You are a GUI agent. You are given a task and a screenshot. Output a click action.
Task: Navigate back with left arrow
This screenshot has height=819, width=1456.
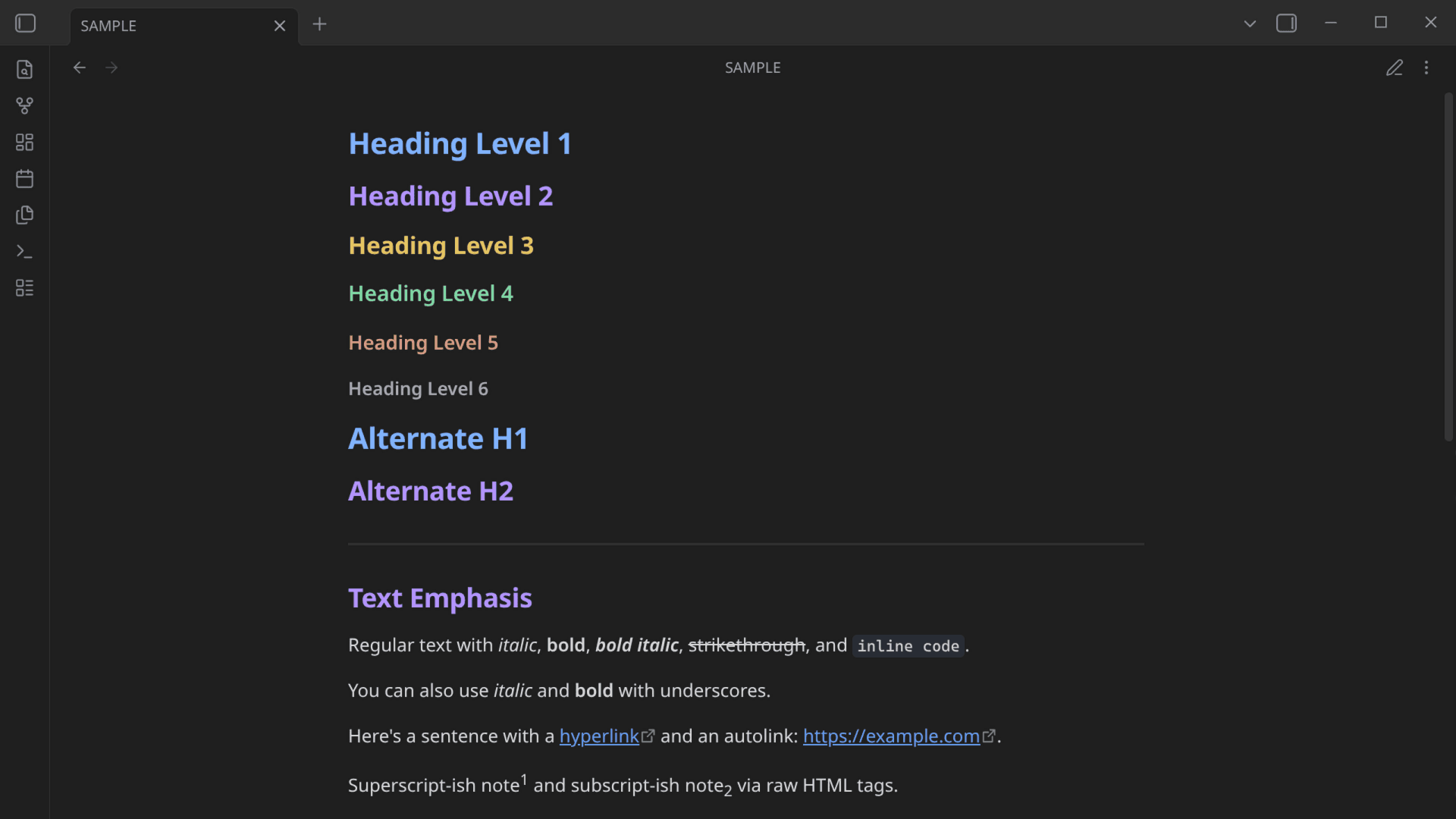coord(80,67)
